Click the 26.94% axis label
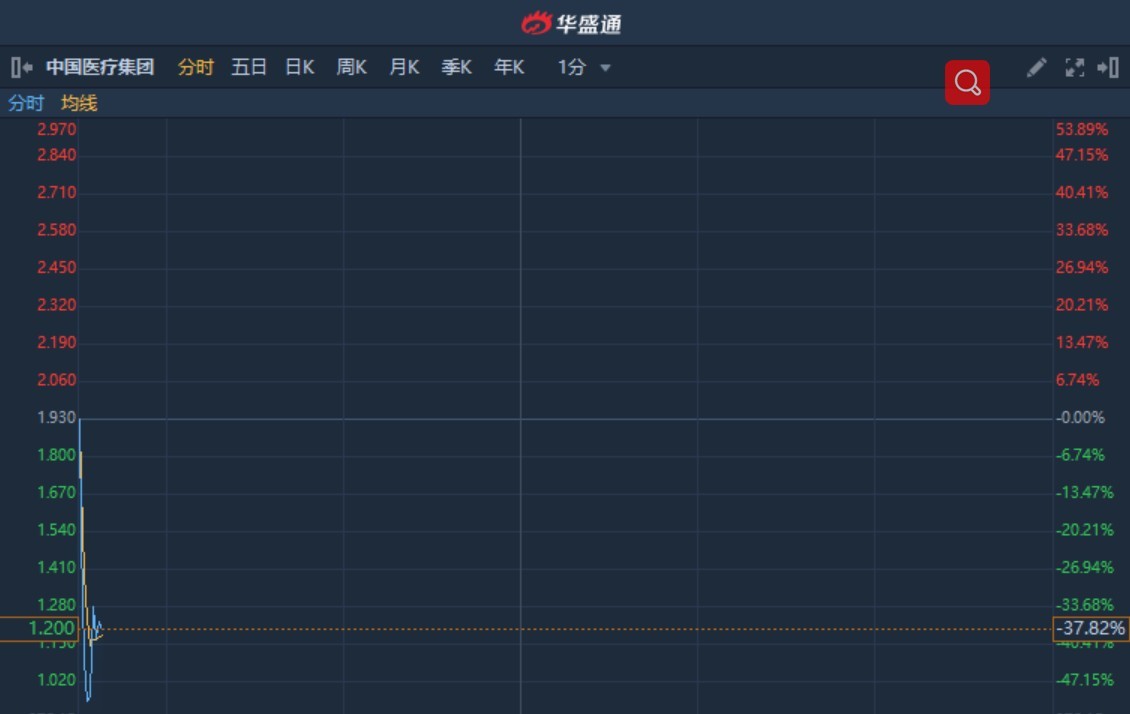 (x=1082, y=268)
